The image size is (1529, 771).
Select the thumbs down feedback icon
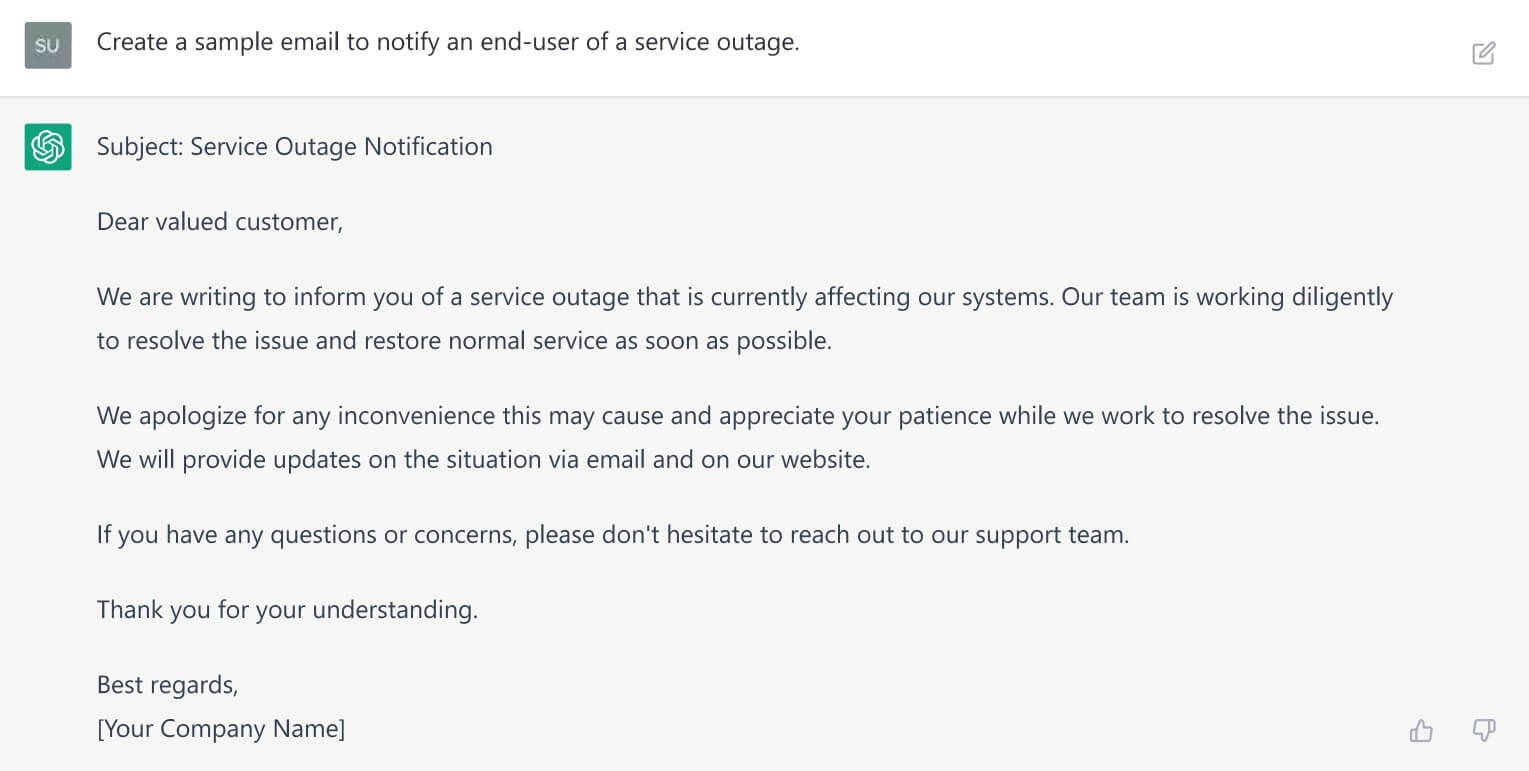tap(1484, 730)
